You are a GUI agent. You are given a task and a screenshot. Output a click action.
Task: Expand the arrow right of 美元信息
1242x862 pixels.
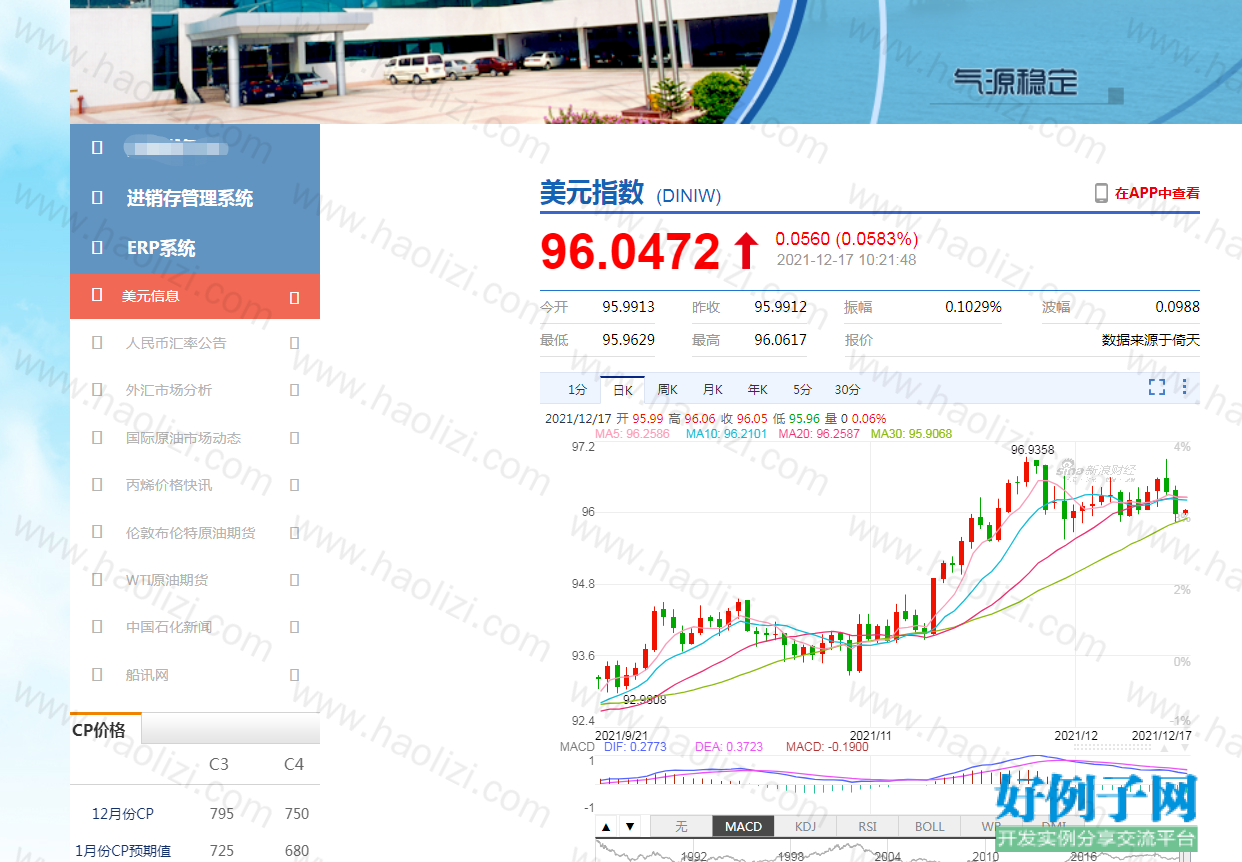294,297
